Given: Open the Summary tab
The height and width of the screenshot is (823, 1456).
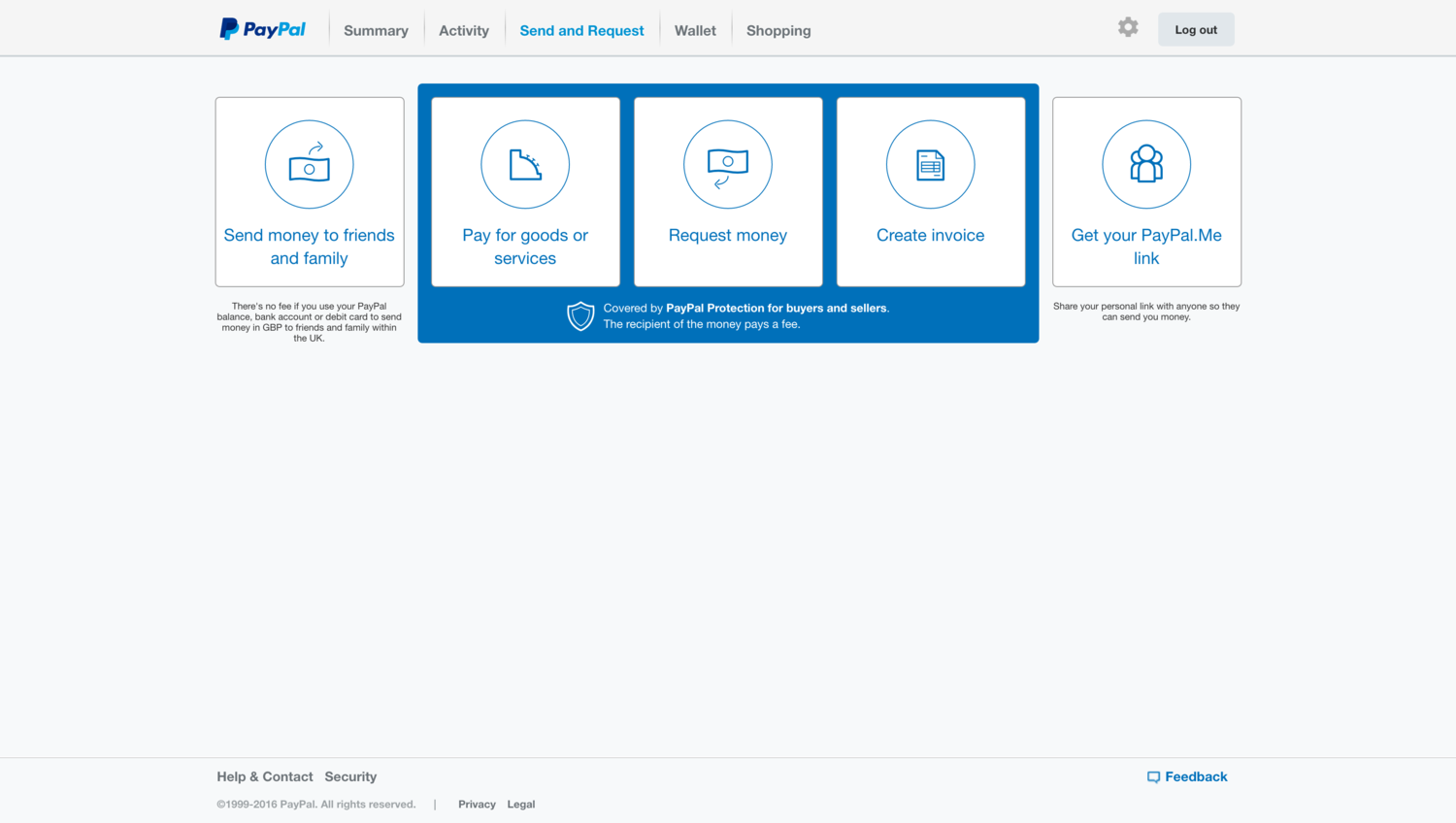Looking at the screenshot, I should click(376, 30).
